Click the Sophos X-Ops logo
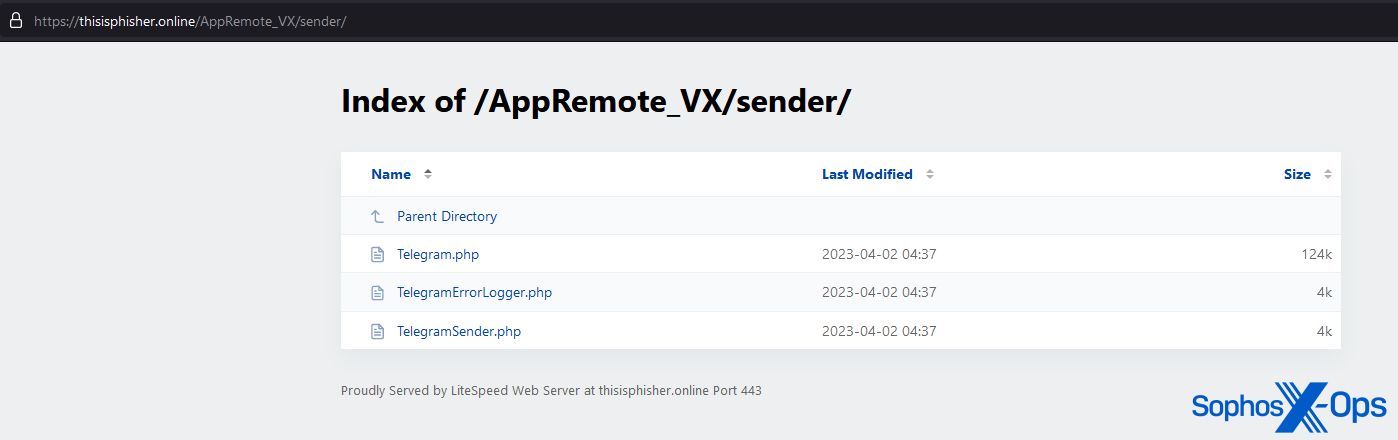Screen dimensions: 1398x440 pos(1288,406)
